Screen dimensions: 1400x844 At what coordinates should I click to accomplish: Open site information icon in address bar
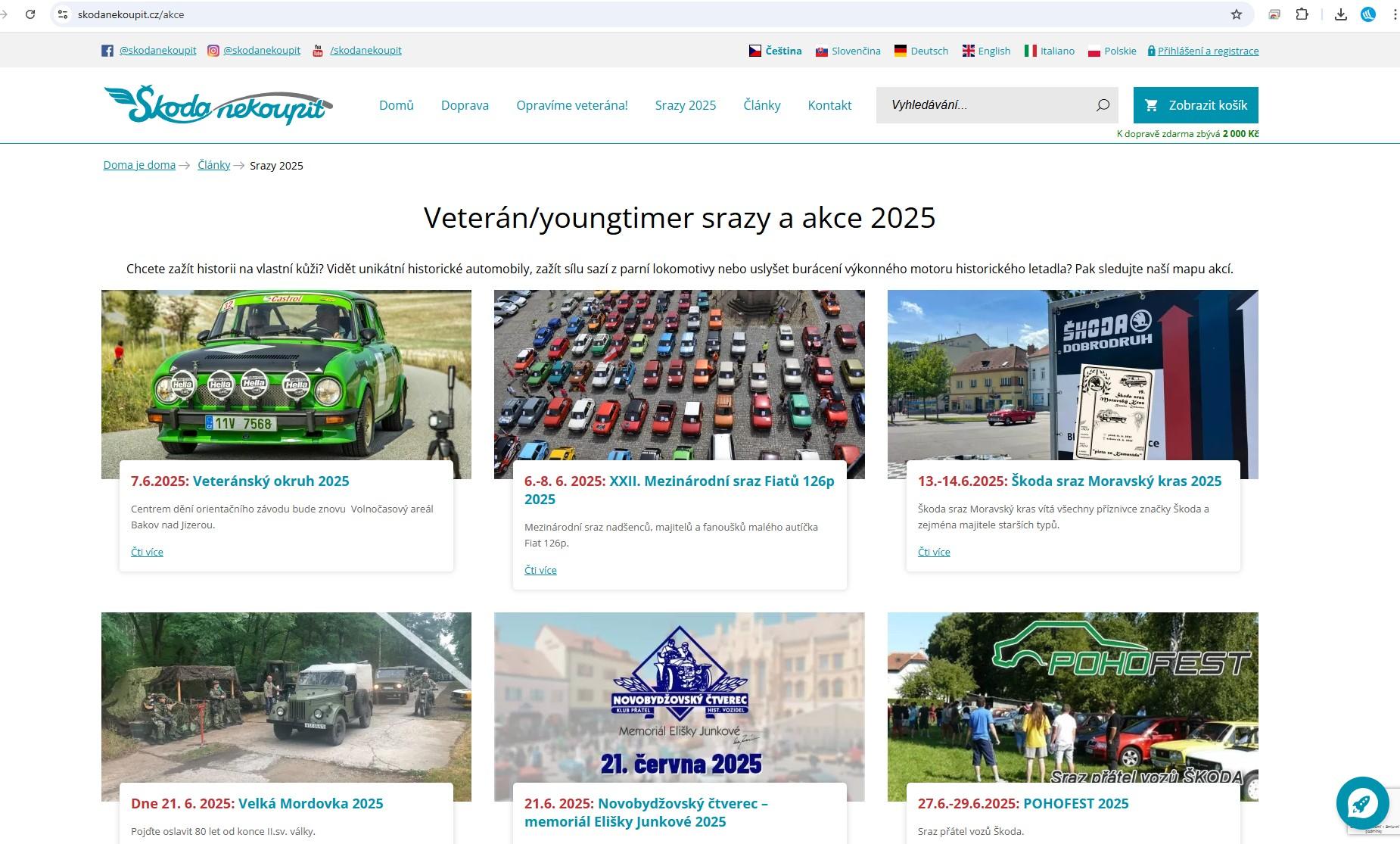63,14
